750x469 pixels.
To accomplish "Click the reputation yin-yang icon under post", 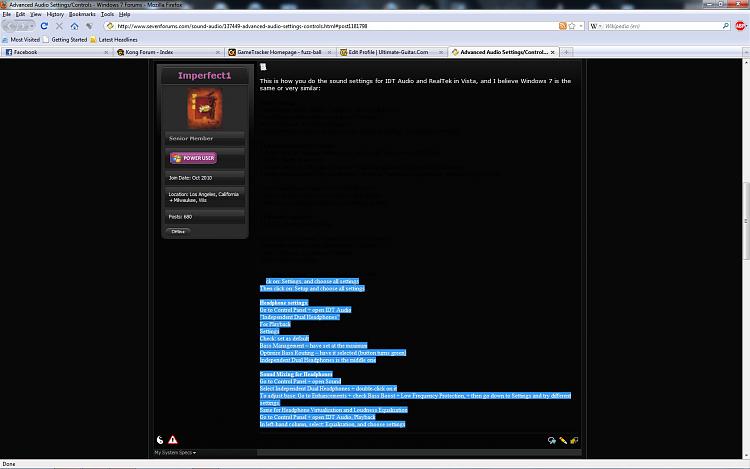I will [x=160, y=440].
